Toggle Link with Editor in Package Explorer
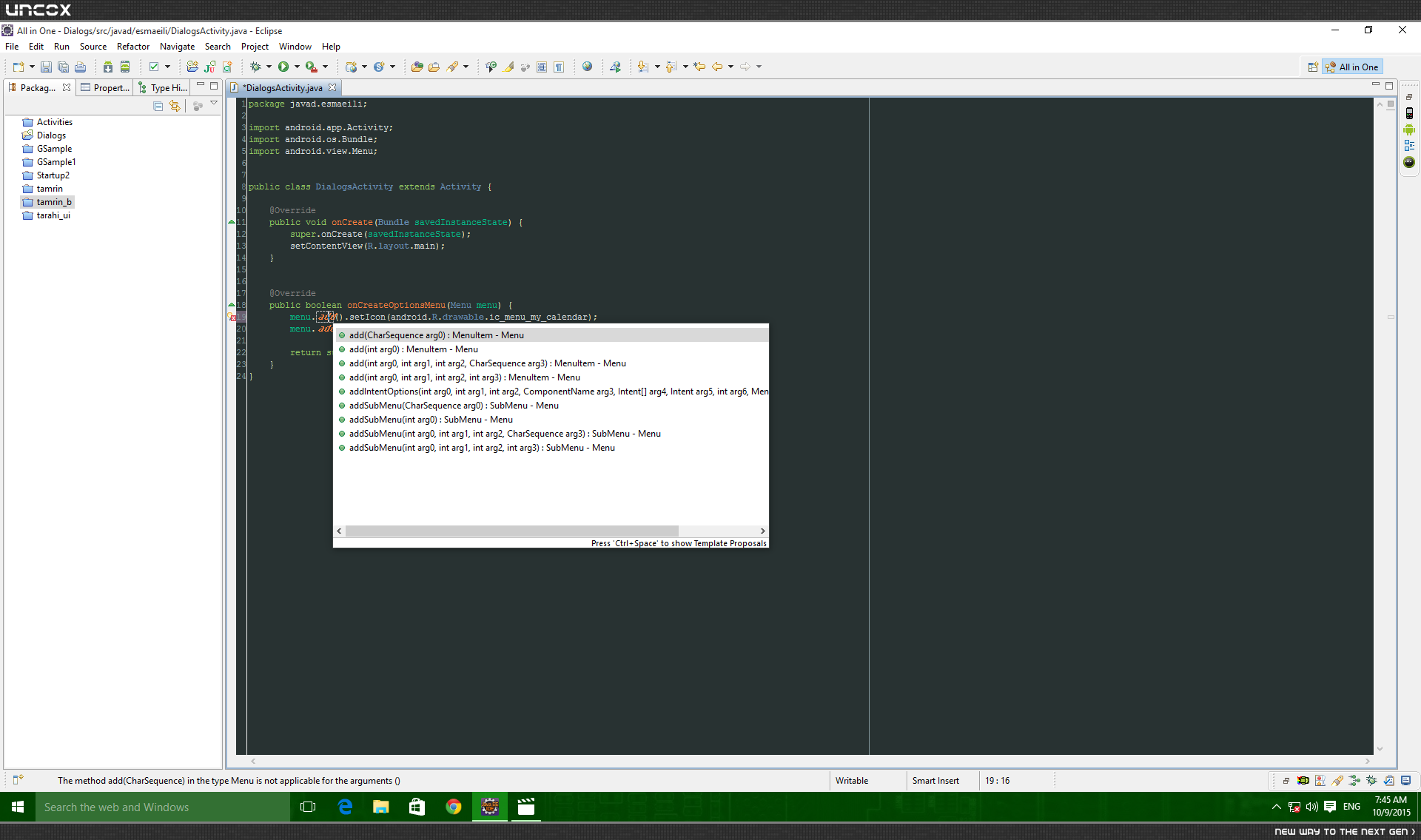The height and width of the screenshot is (840, 1421). 175,107
